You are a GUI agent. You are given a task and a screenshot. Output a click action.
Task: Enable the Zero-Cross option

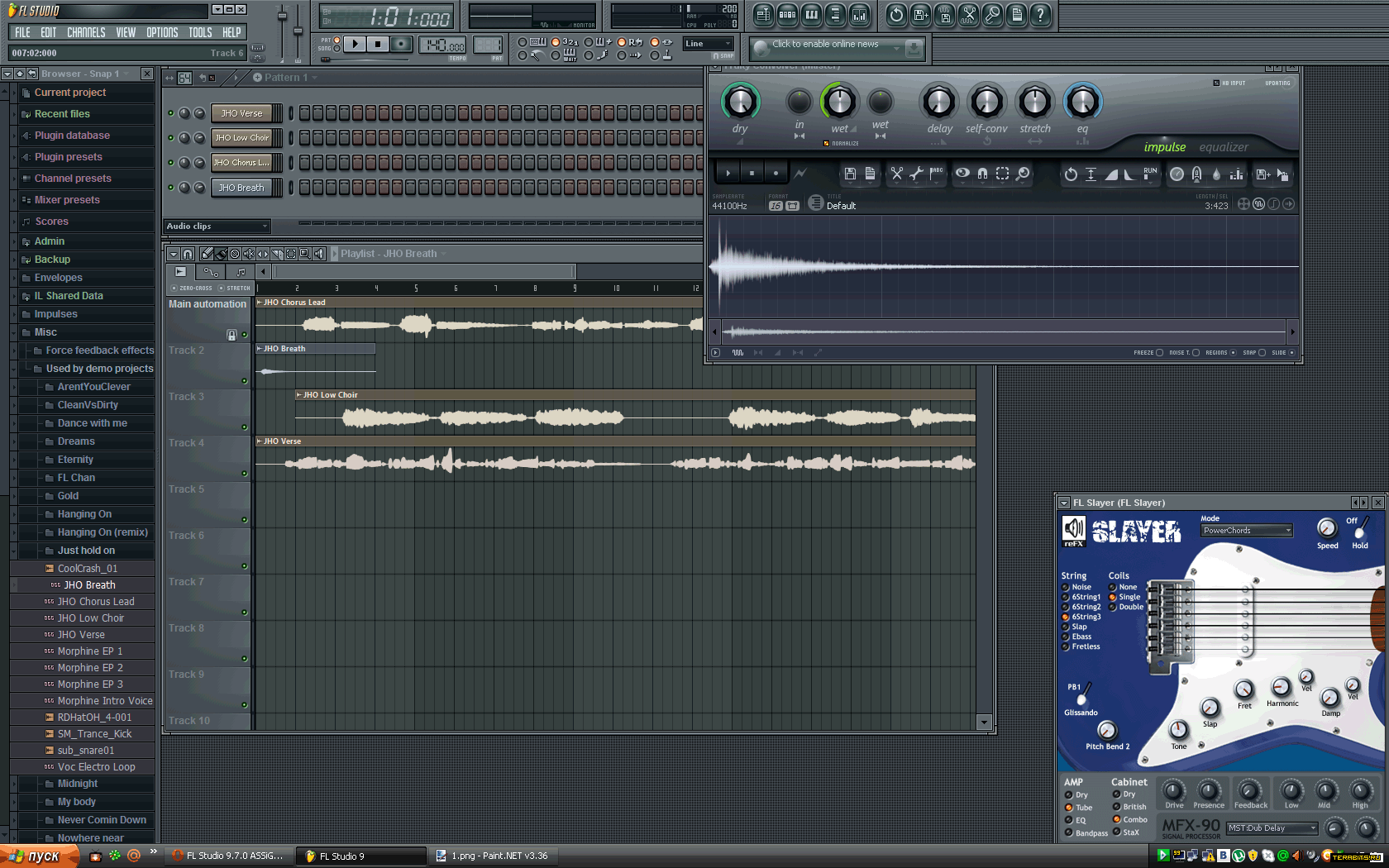[174, 289]
